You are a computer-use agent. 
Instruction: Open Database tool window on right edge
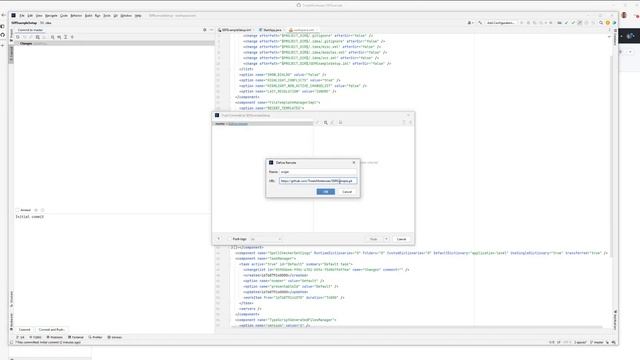[x=615, y=36]
